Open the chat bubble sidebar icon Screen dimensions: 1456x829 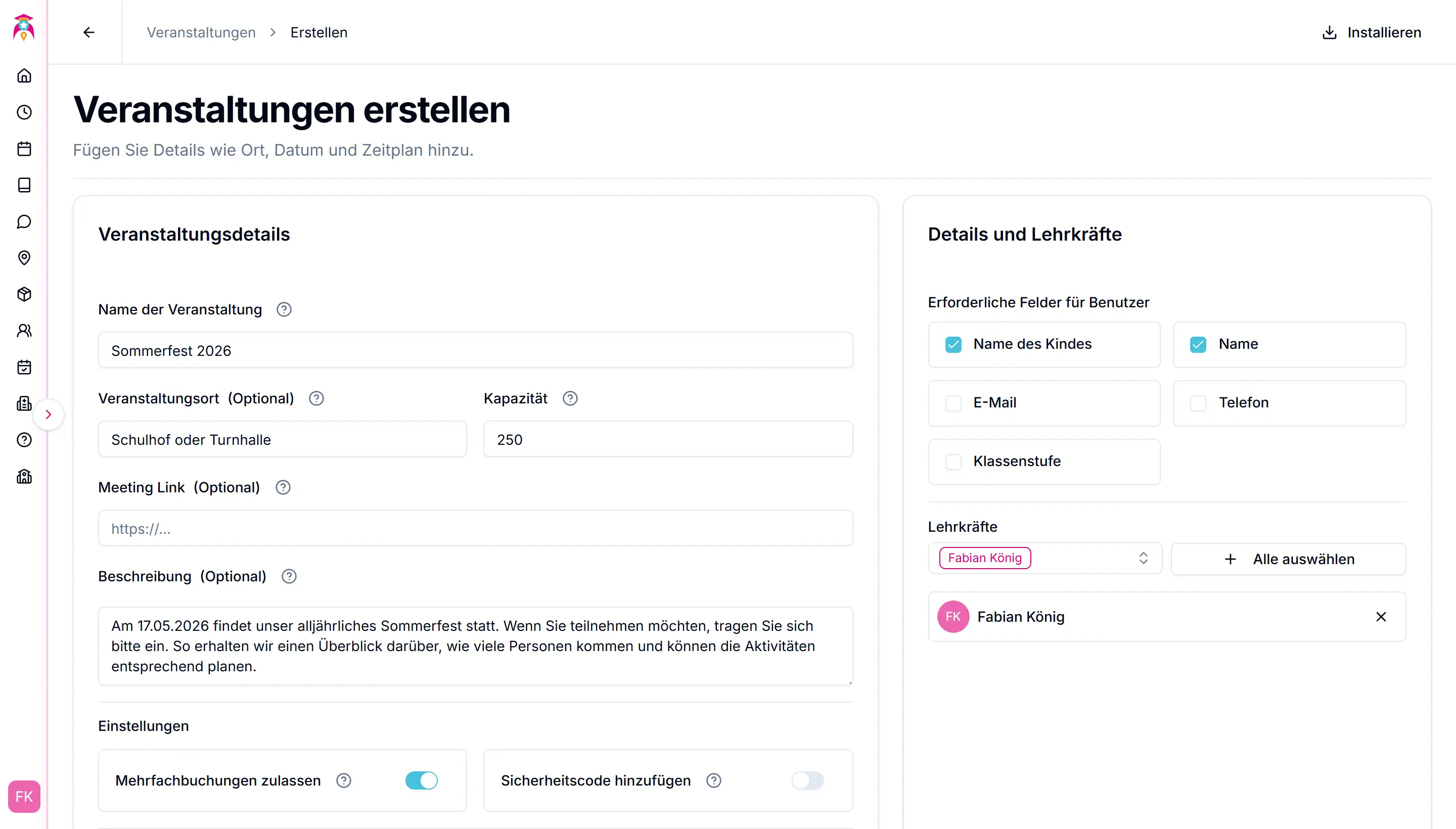[x=24, y=221]
